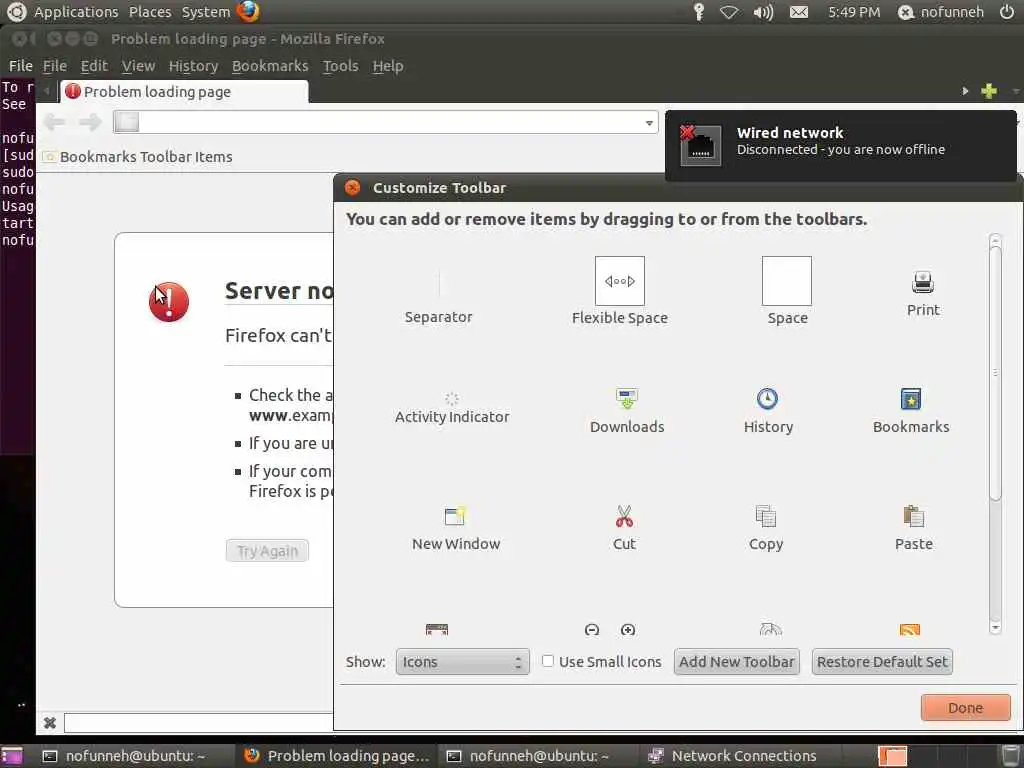This screenshot has width=1024, height=768.
Task: Click the Try Again button
Action: [267, 551]
